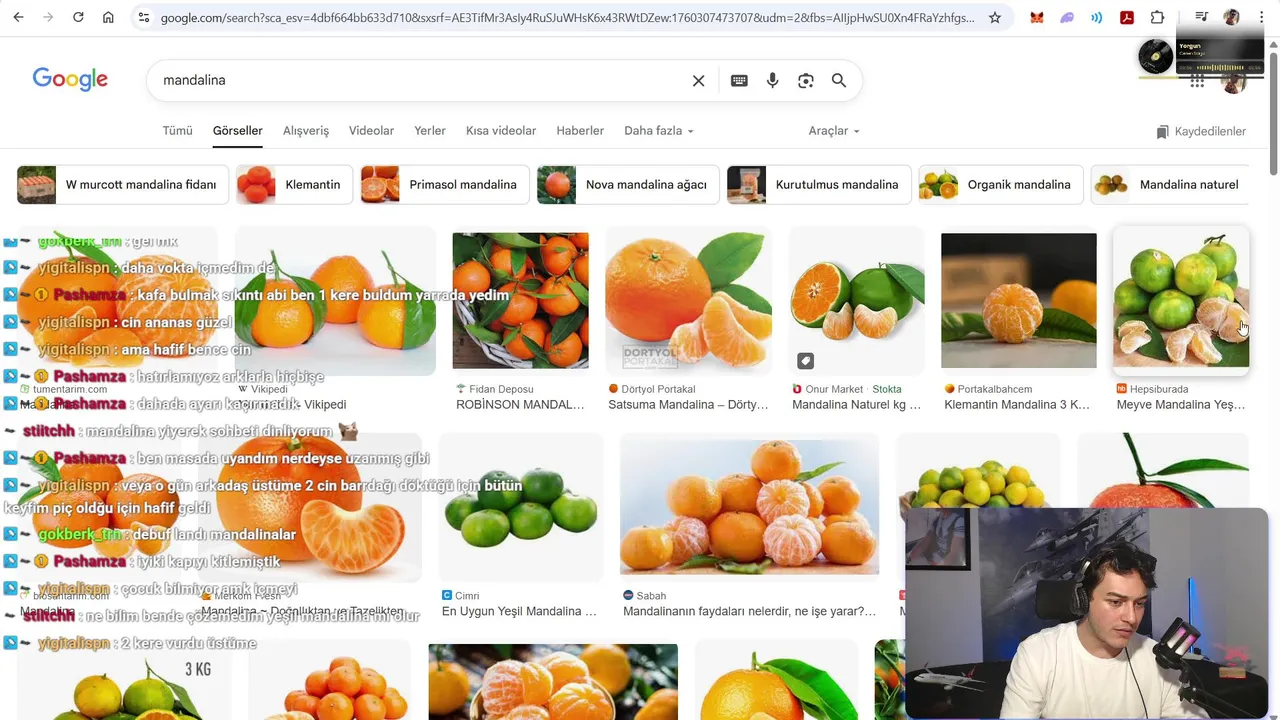Open Chrome three-dot menu
The image size is (1280, 720).
click(x=1261, y=17)
